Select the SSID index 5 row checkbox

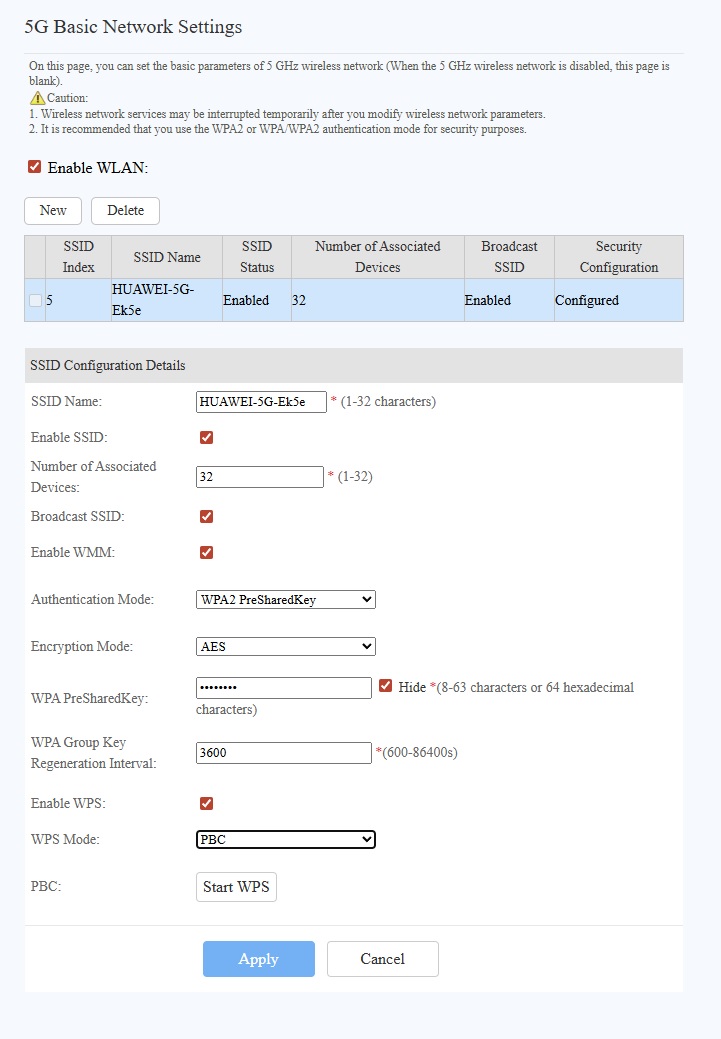[x=35, y=301]
